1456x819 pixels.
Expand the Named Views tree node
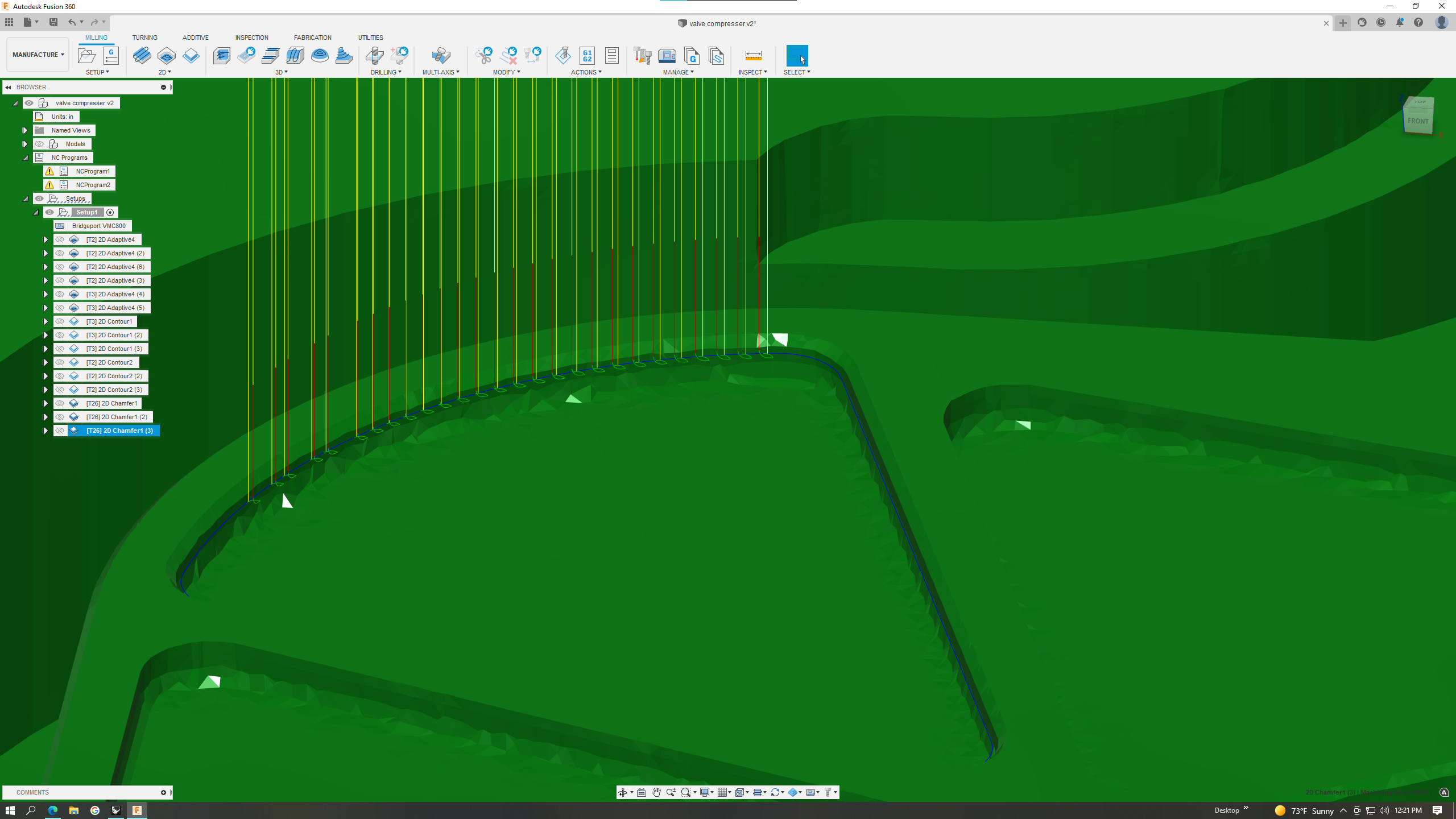[x=25, y=130]
